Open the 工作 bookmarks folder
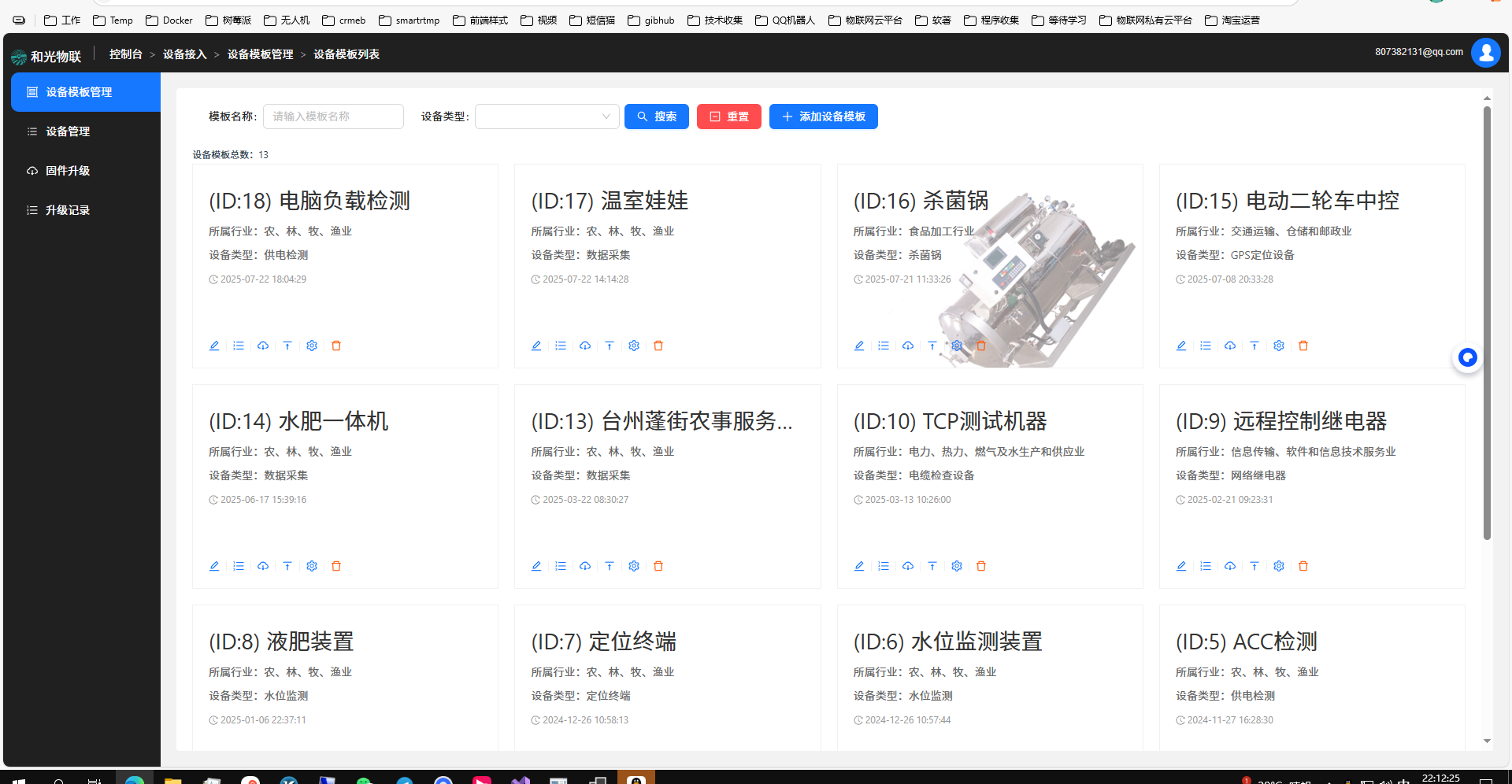1512x784 pixels. coord(62,20)
